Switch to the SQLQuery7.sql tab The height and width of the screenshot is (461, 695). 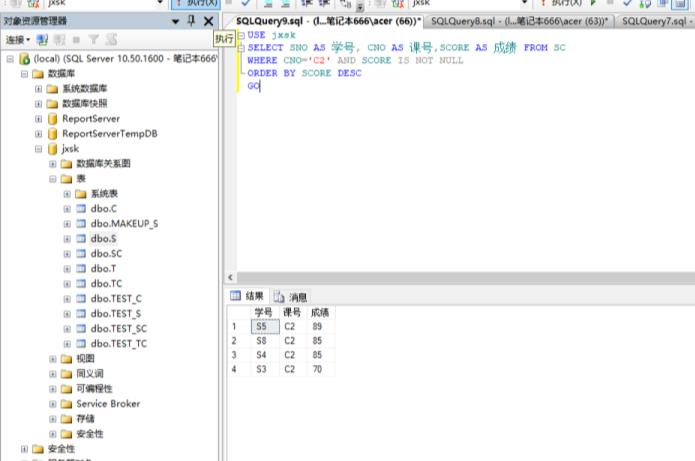point(657,21)
